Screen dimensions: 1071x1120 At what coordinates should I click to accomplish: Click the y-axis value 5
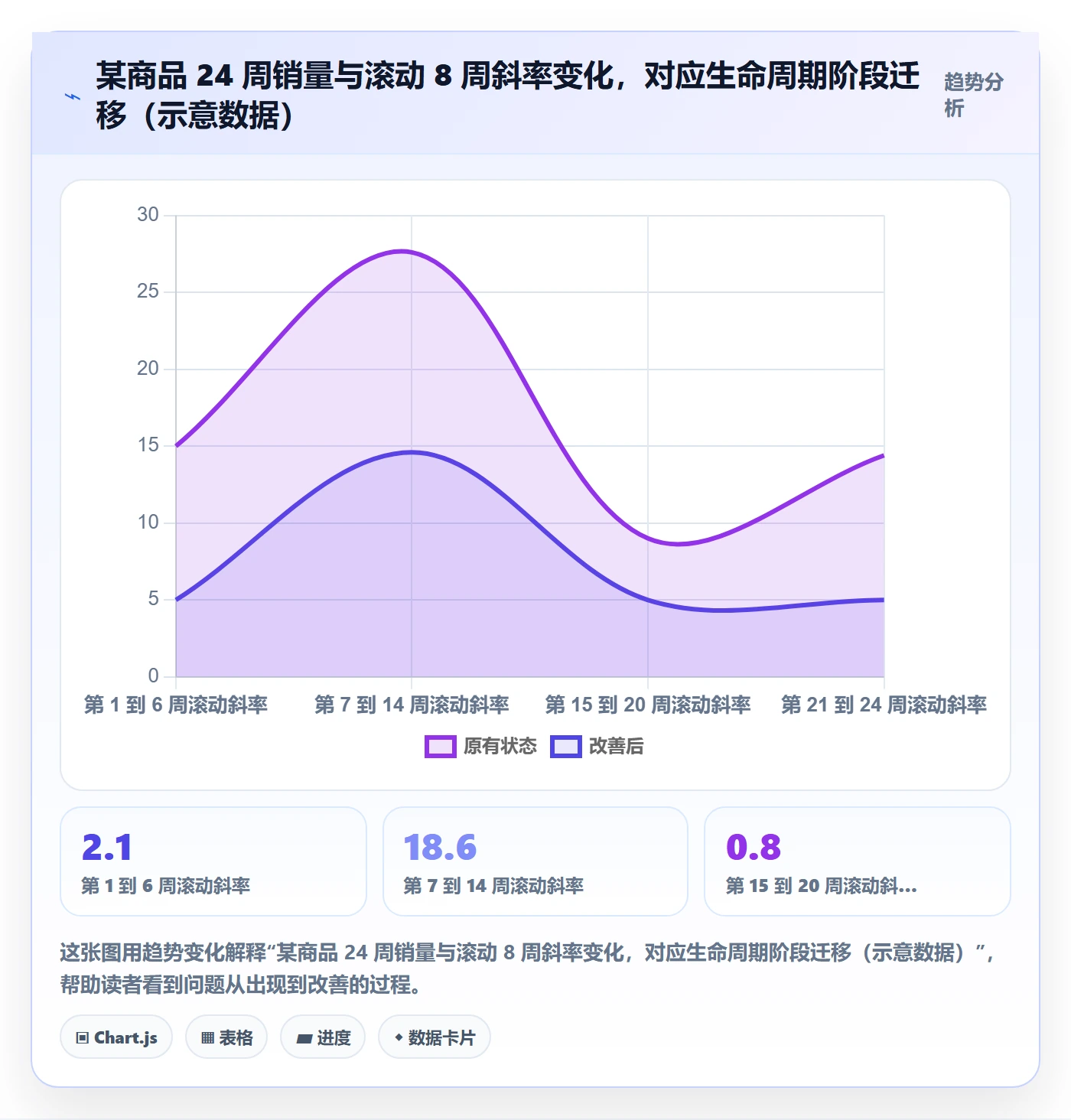click(x=154, y=599)
